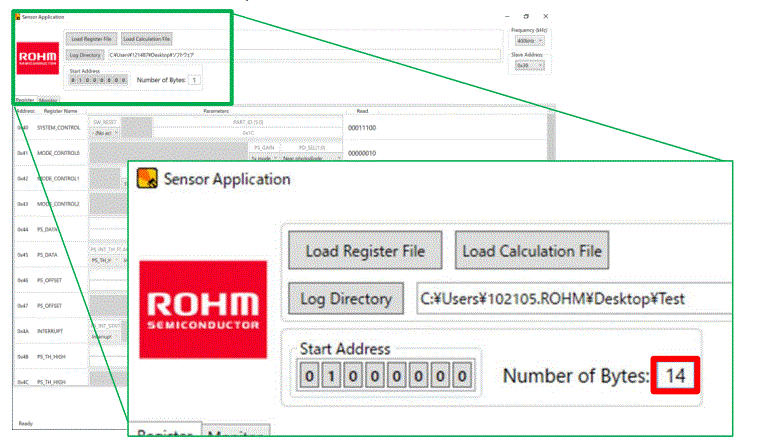Click read value 00011100
The width and height of the screenshot is (760, 448).
click(x=362, y=128)
